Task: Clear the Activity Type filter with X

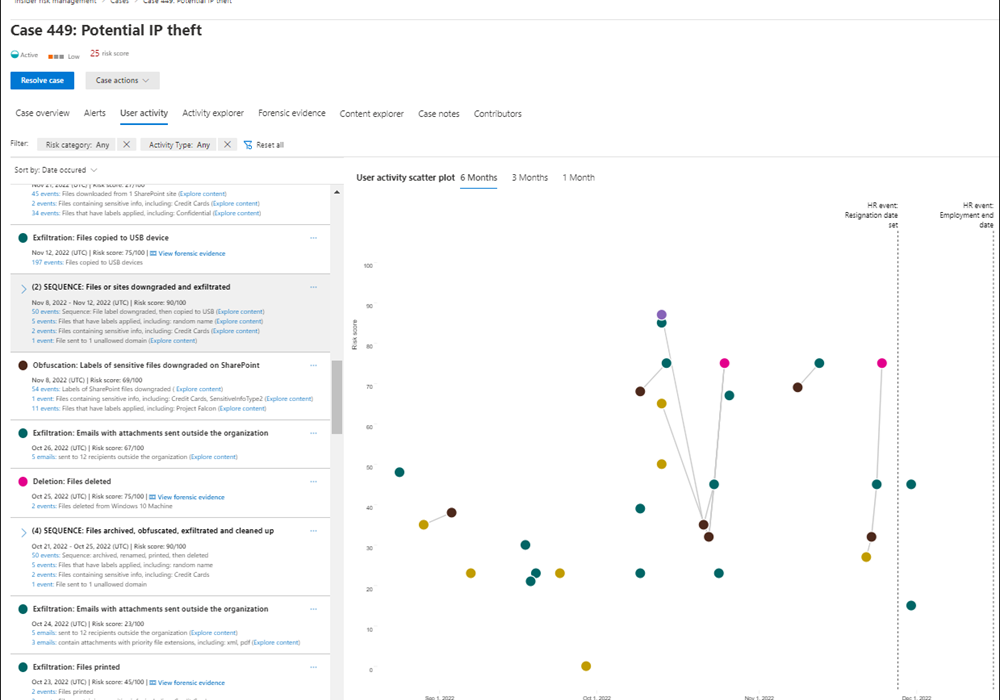Action: (x=227, y=145)
